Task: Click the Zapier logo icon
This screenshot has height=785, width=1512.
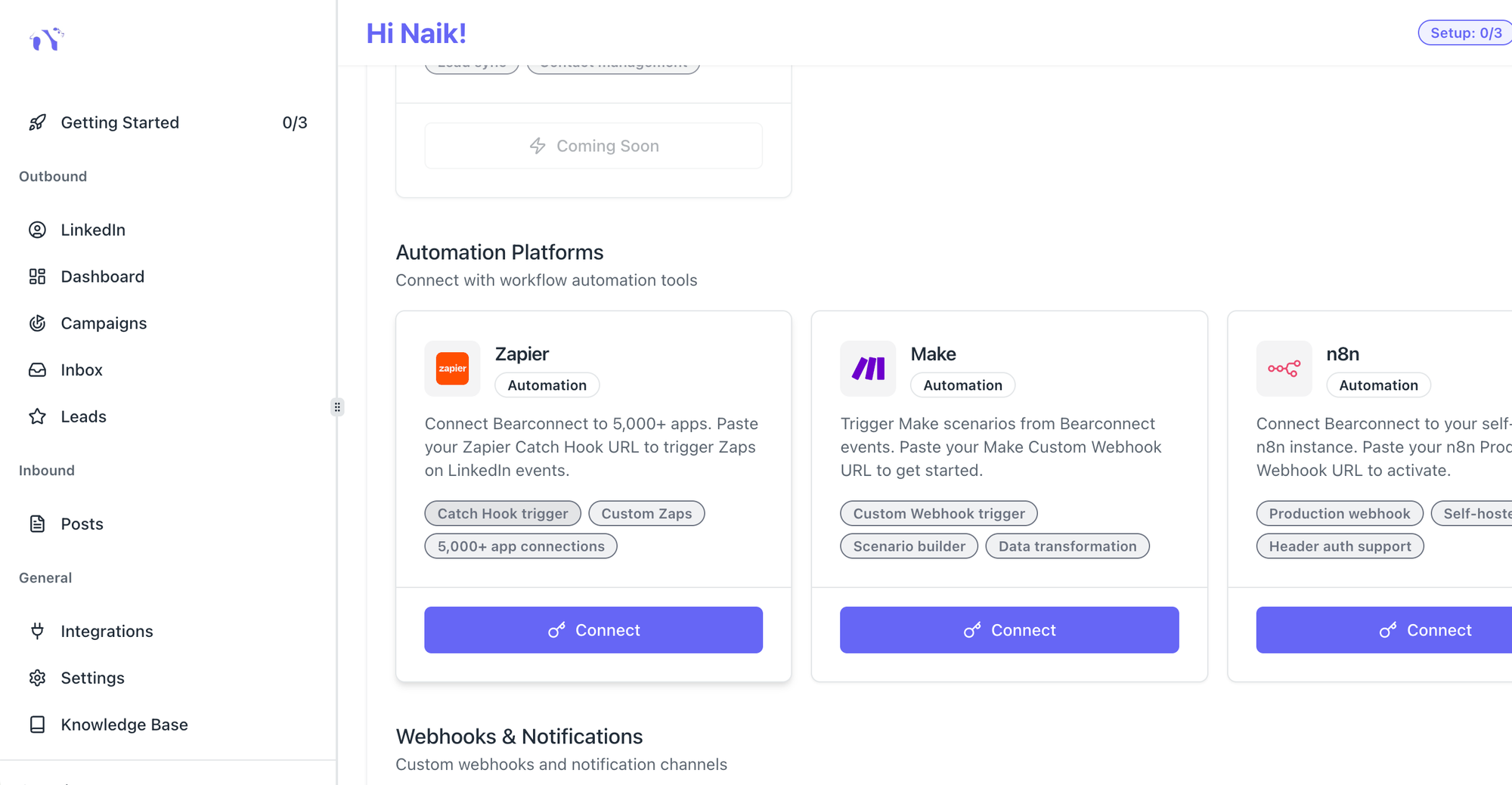Action: pos(452,369)
